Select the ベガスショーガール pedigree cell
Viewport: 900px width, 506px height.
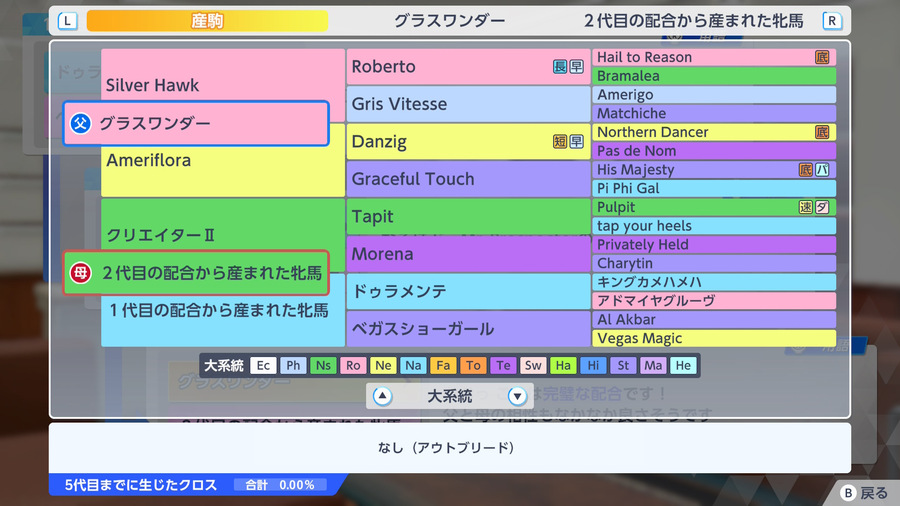[468, 329]
